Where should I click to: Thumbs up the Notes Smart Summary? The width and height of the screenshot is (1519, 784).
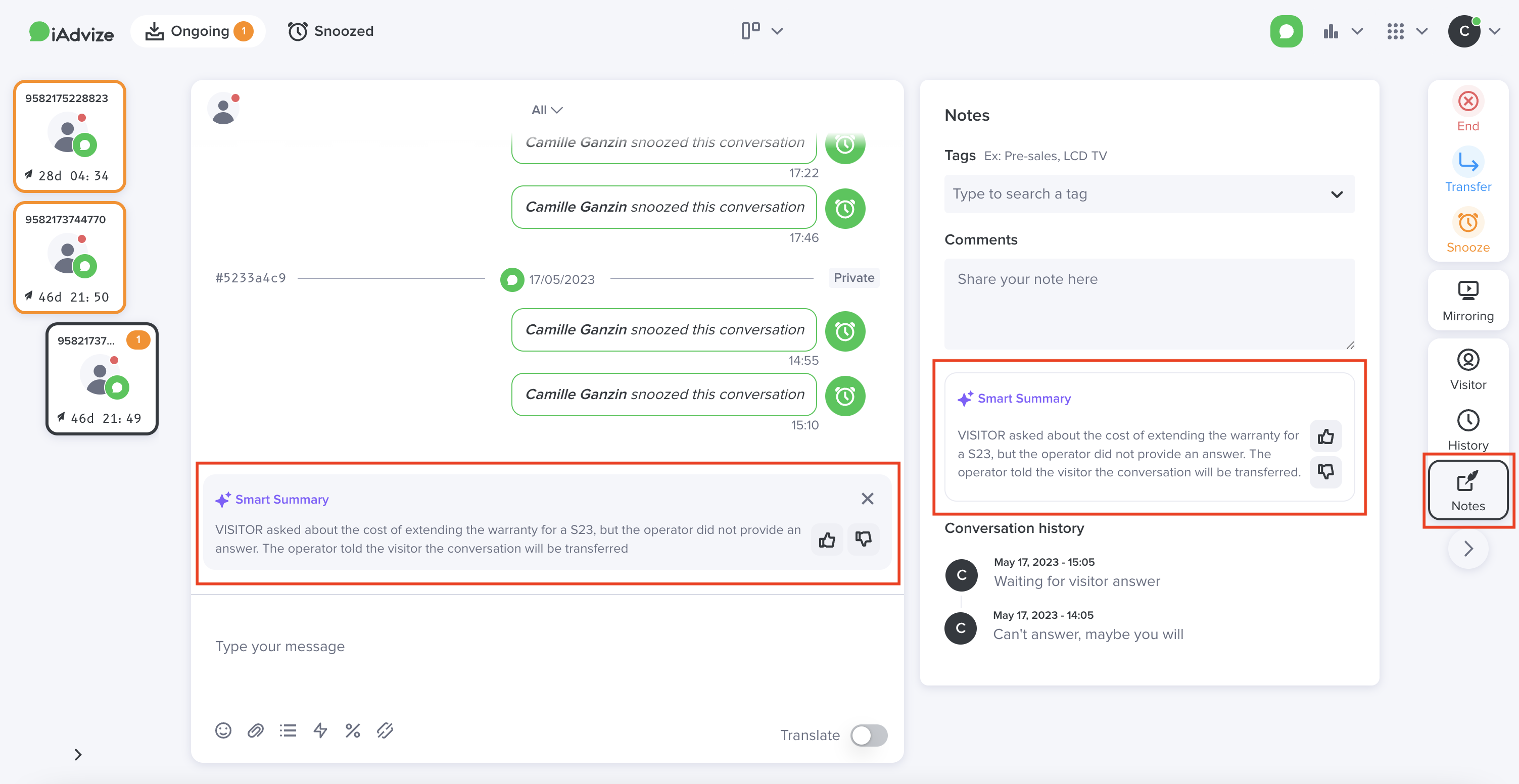[x=1325, y=436]
